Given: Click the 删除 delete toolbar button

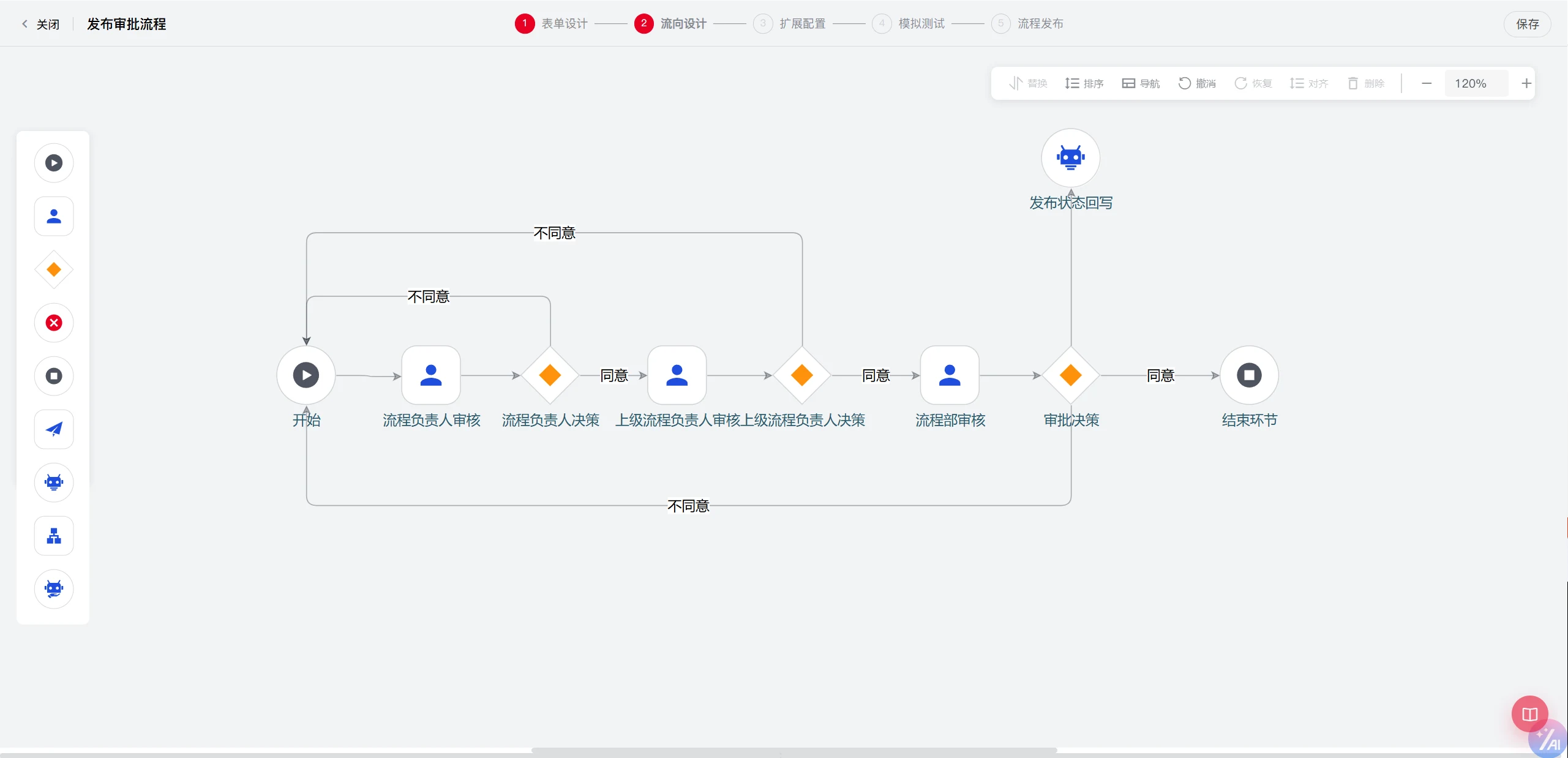Looking at the screenshot, I should click(1366, 83).
